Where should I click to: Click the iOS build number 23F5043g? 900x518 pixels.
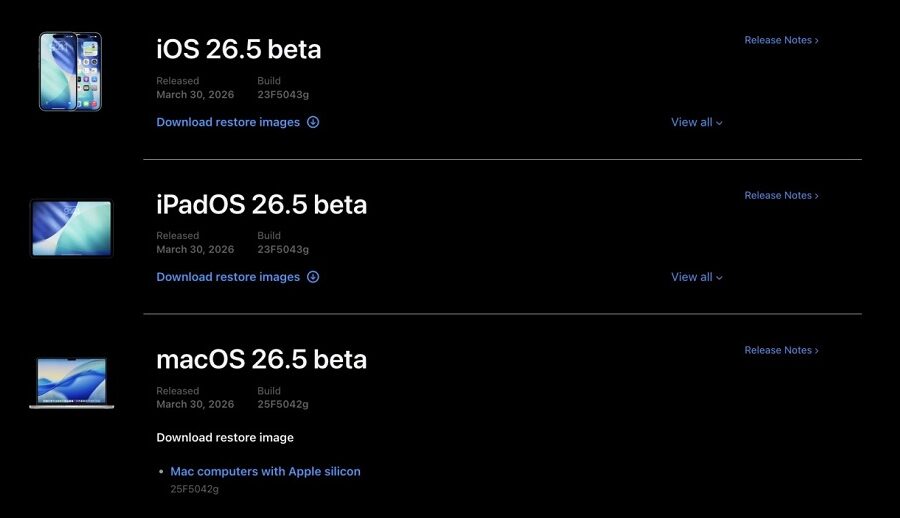click(x=283, y=94)
